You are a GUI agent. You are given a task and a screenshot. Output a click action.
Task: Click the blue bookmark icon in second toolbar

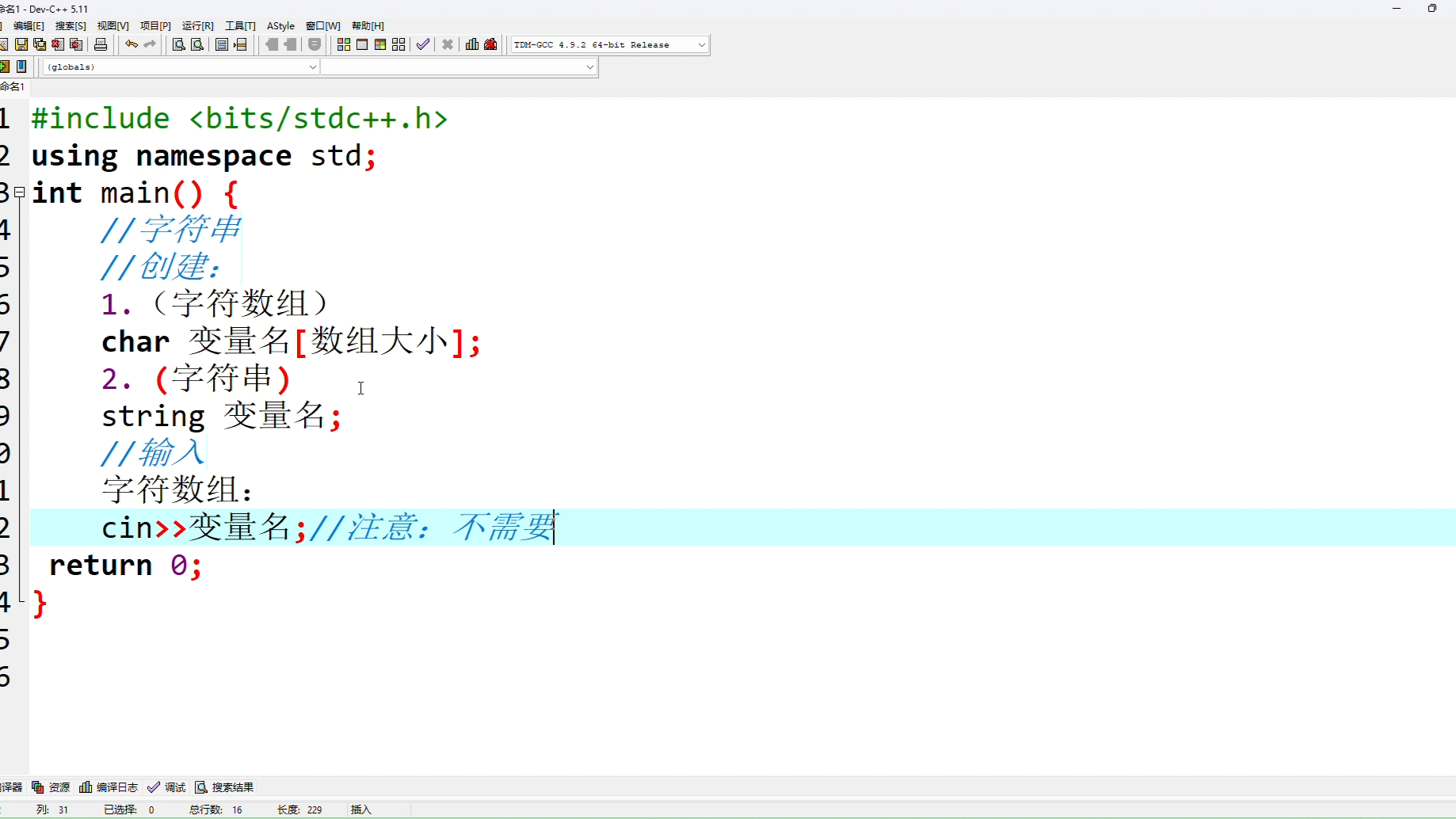(22, 67)
